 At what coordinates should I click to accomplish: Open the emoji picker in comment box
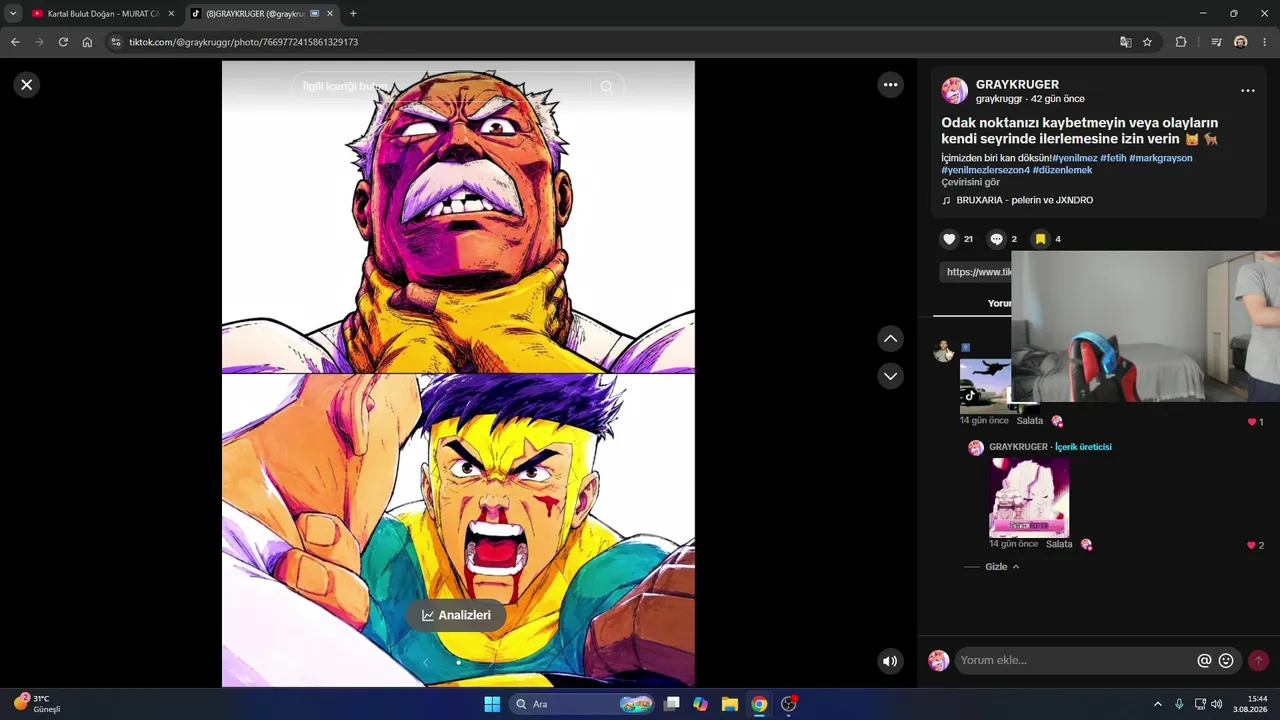[x=1226, y=660]
